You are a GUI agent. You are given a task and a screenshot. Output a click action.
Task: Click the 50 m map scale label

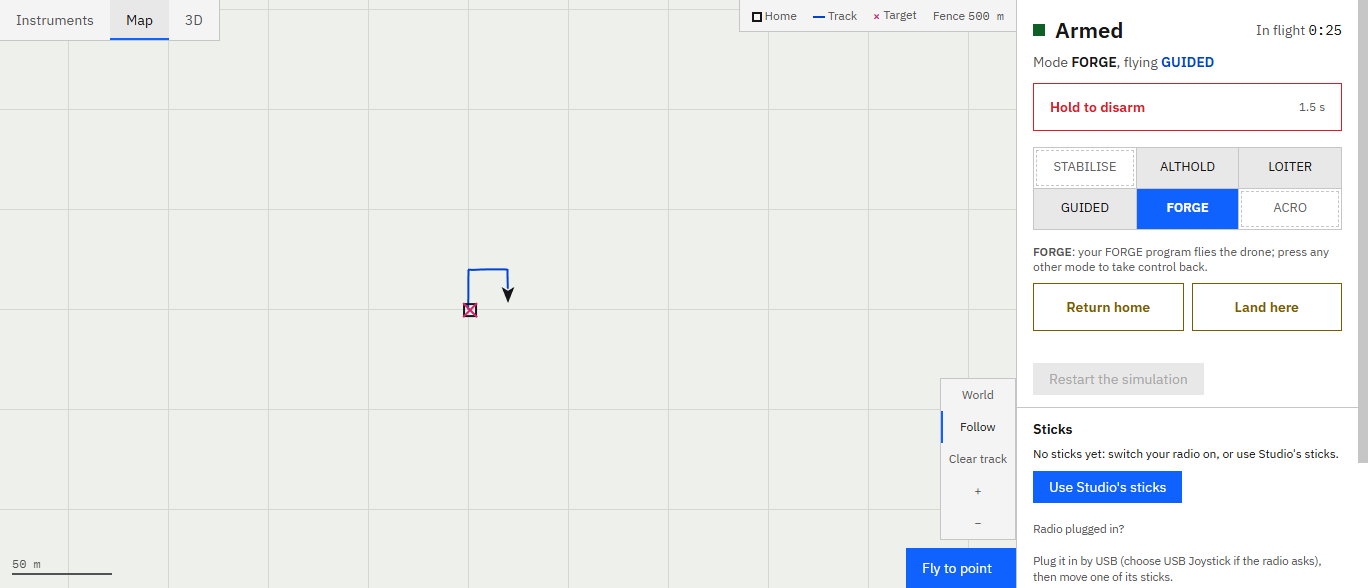(26, 564)
